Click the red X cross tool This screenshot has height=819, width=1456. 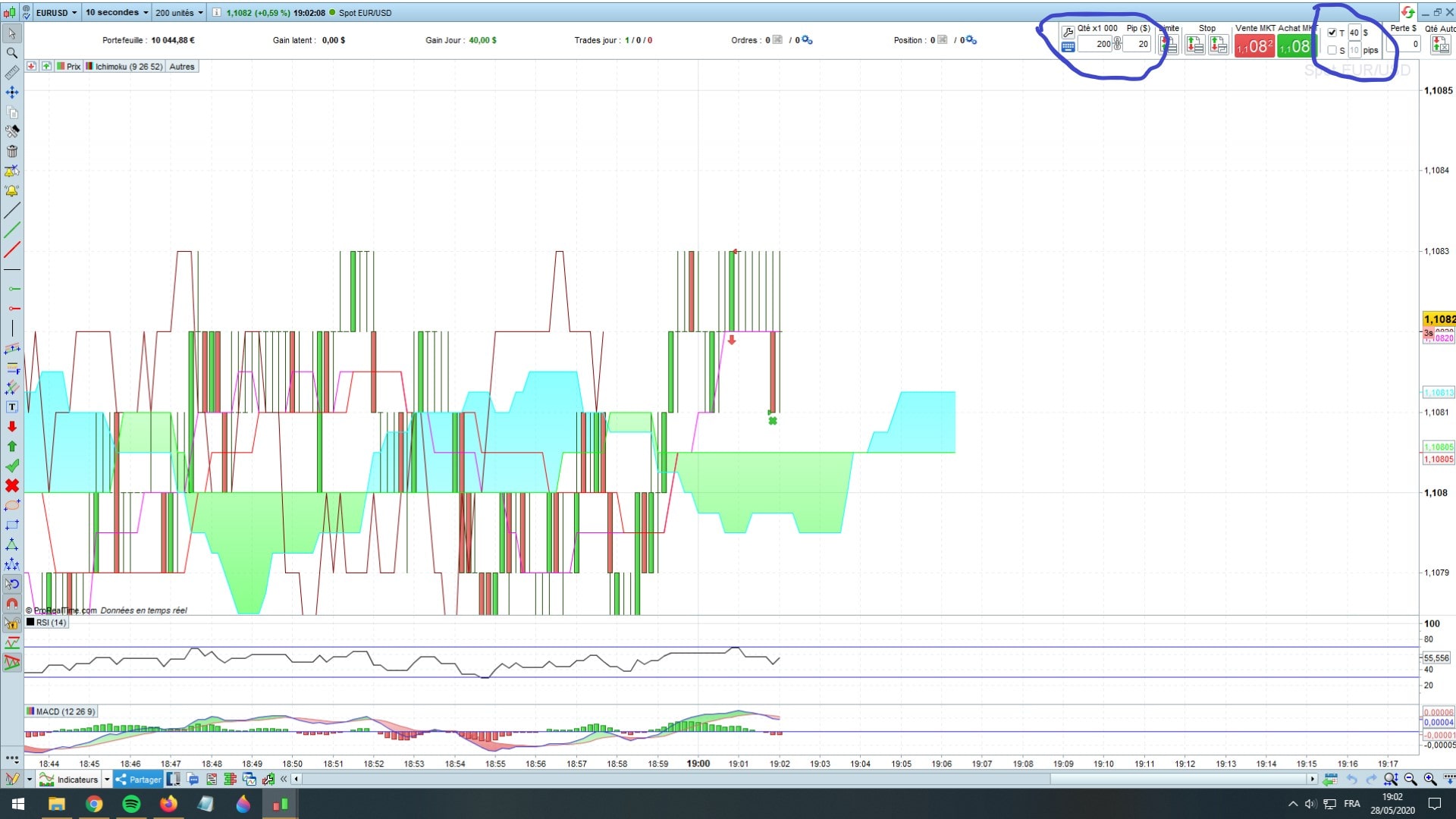tap(12, 485)
